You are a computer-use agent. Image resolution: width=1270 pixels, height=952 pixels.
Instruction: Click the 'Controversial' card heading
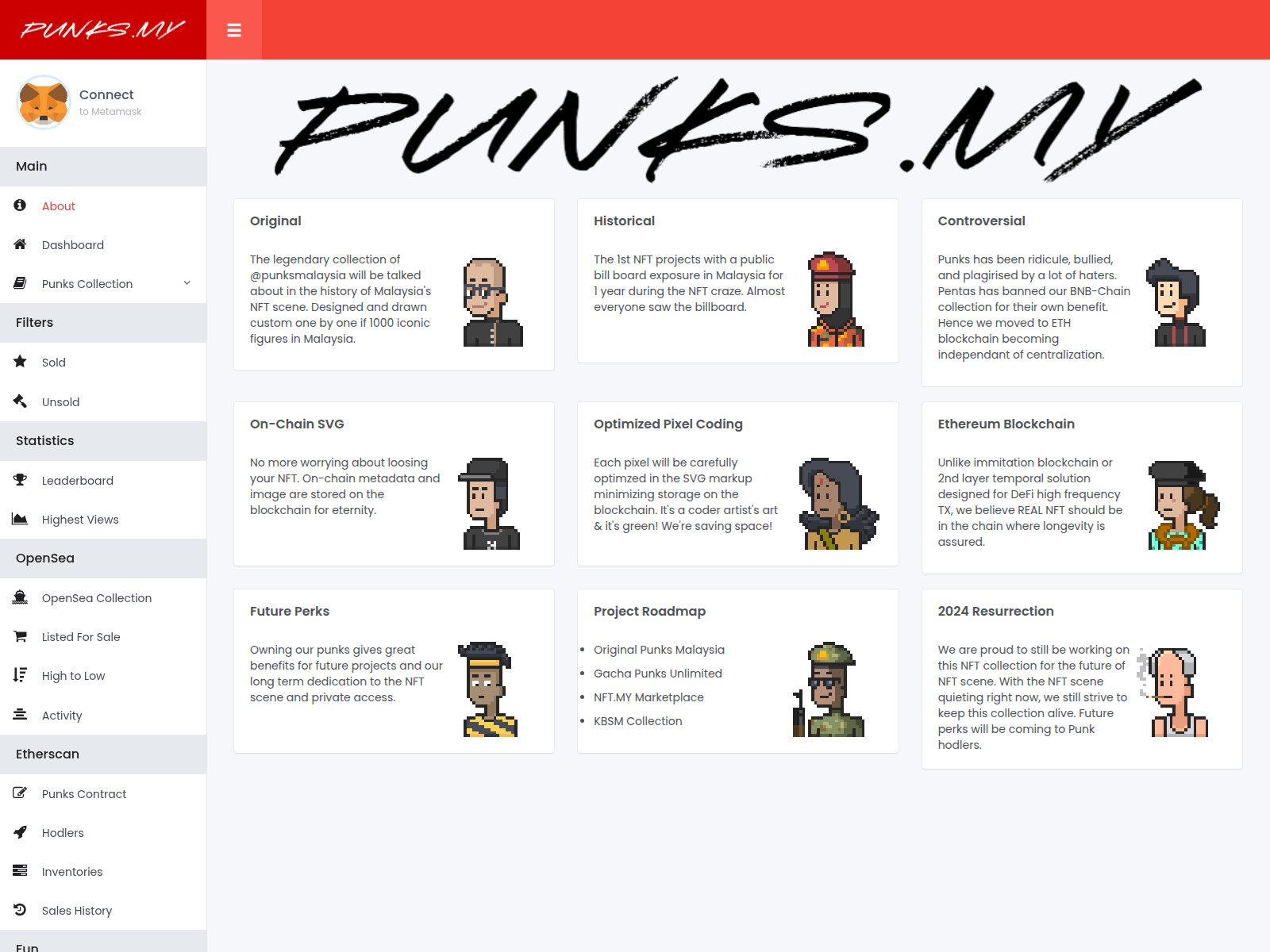coord(982,221)
